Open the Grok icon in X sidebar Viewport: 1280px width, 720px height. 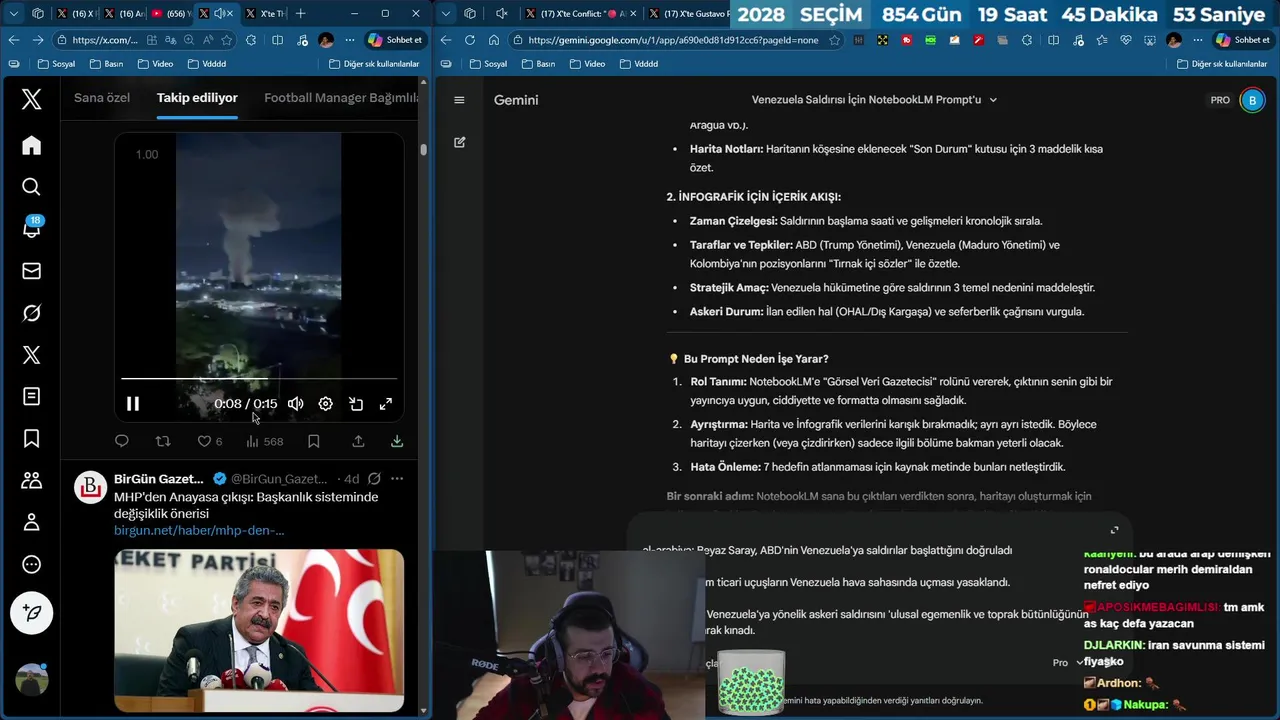click(31, 313)
